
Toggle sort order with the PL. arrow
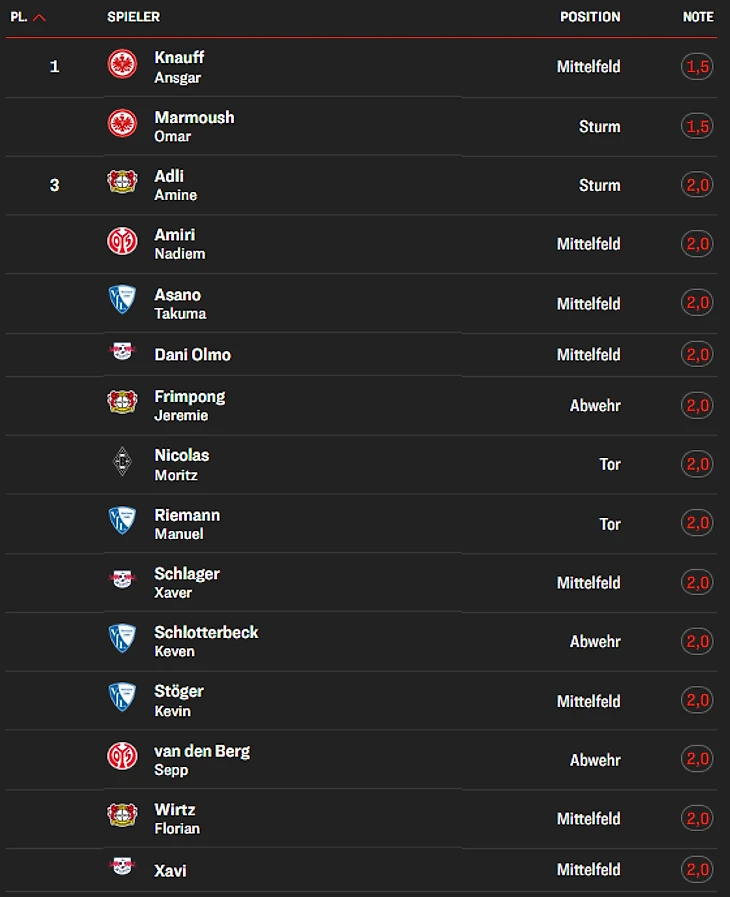[39, 18]
